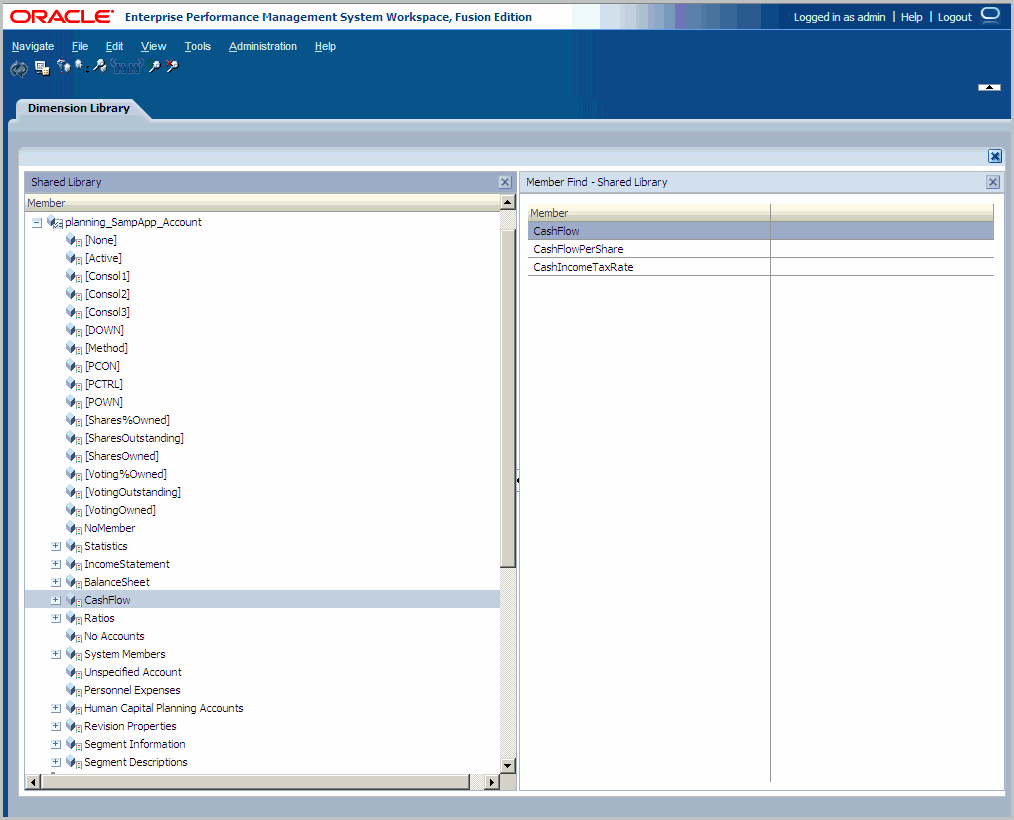Click the Remove Search red-X magnifier icon
Screen dimensions: 1014x820
tap(172, 65)
